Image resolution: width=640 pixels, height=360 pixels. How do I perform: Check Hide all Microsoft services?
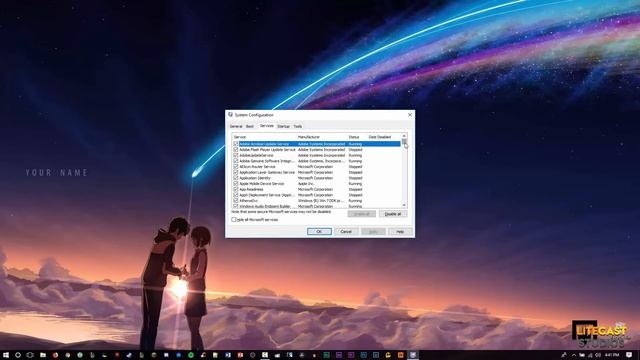(234, 220)
